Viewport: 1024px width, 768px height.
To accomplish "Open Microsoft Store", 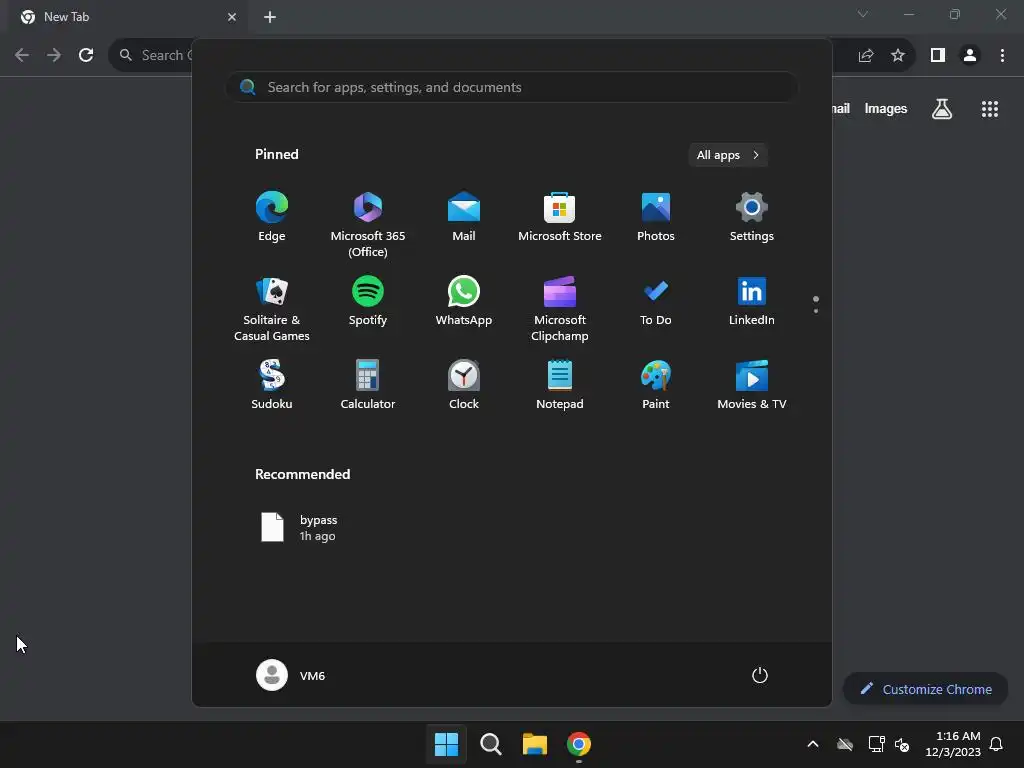I will [560, 217].
